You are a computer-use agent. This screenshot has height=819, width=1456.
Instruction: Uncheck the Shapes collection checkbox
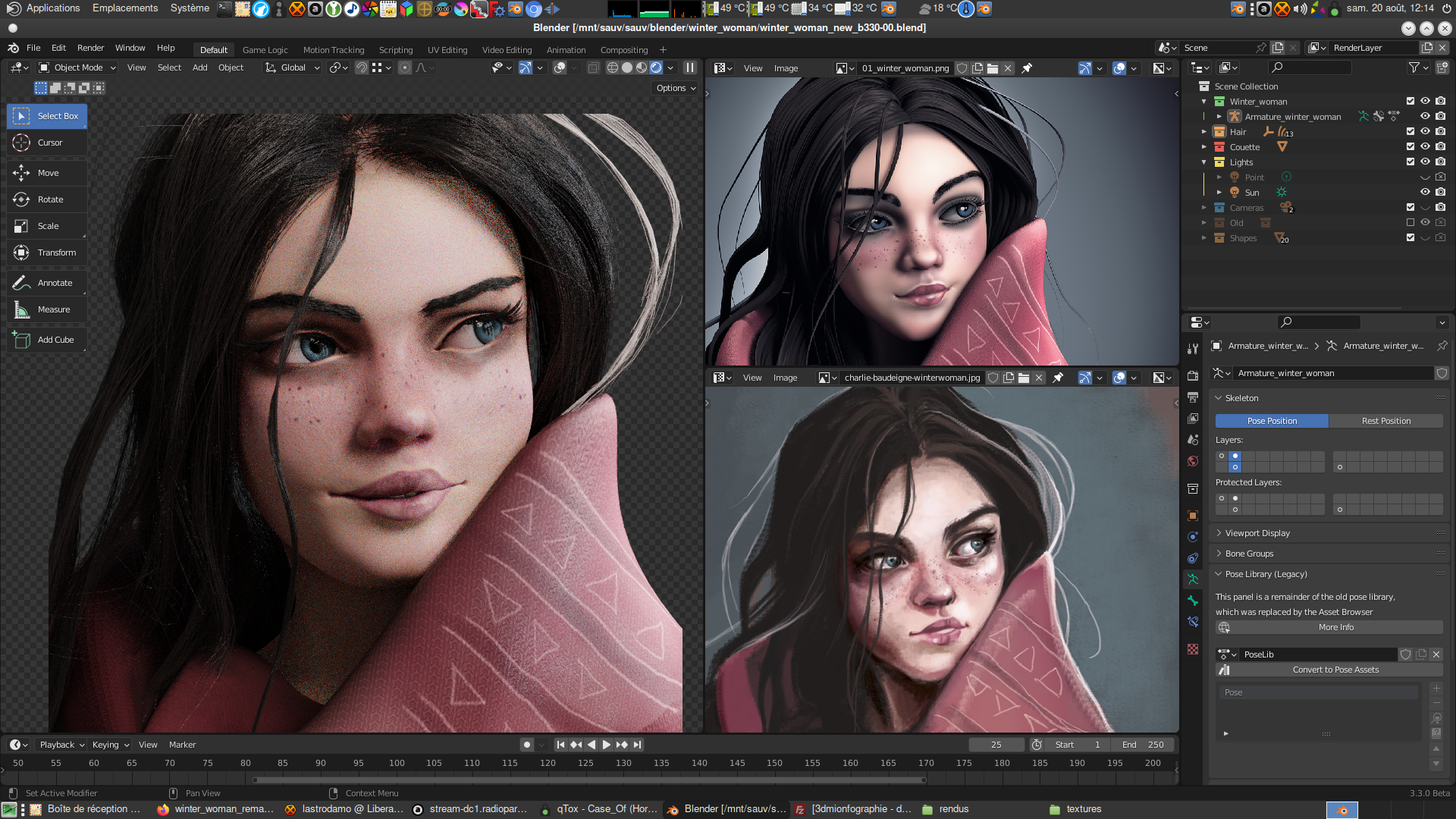tap(1410, 237)
